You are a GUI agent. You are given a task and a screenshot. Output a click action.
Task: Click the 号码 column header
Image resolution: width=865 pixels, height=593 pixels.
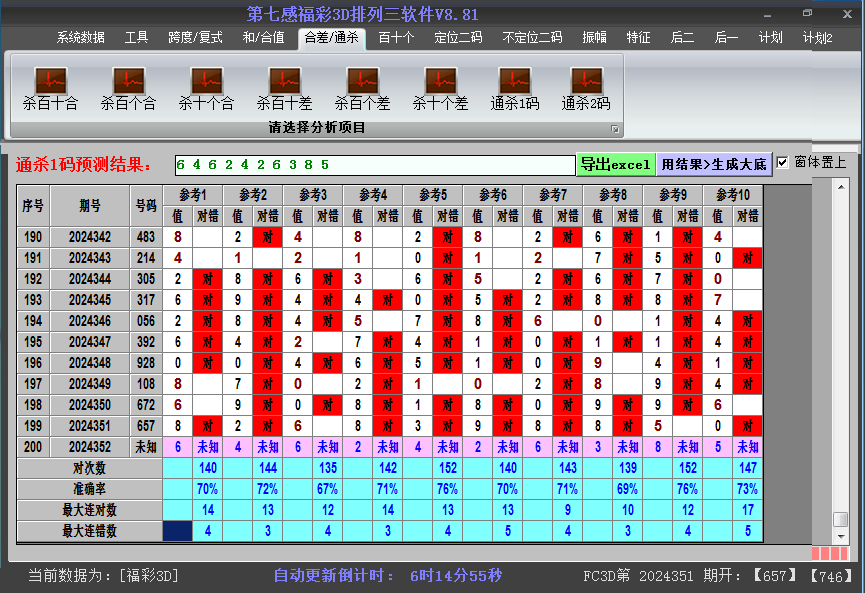pos(146,206)
